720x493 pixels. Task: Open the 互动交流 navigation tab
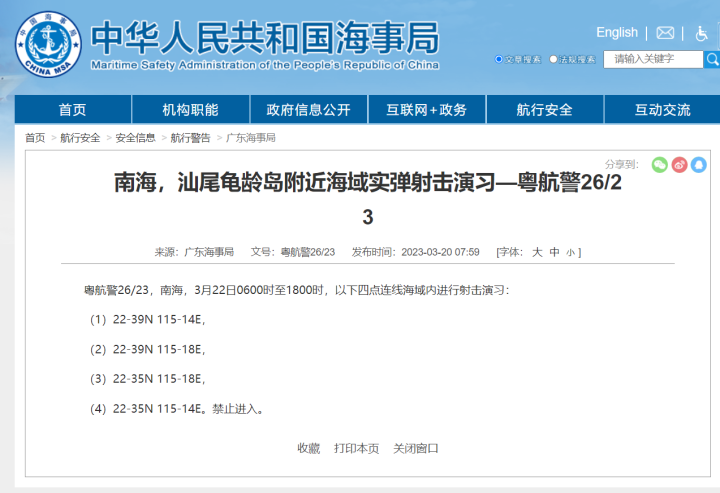point(663,109)
